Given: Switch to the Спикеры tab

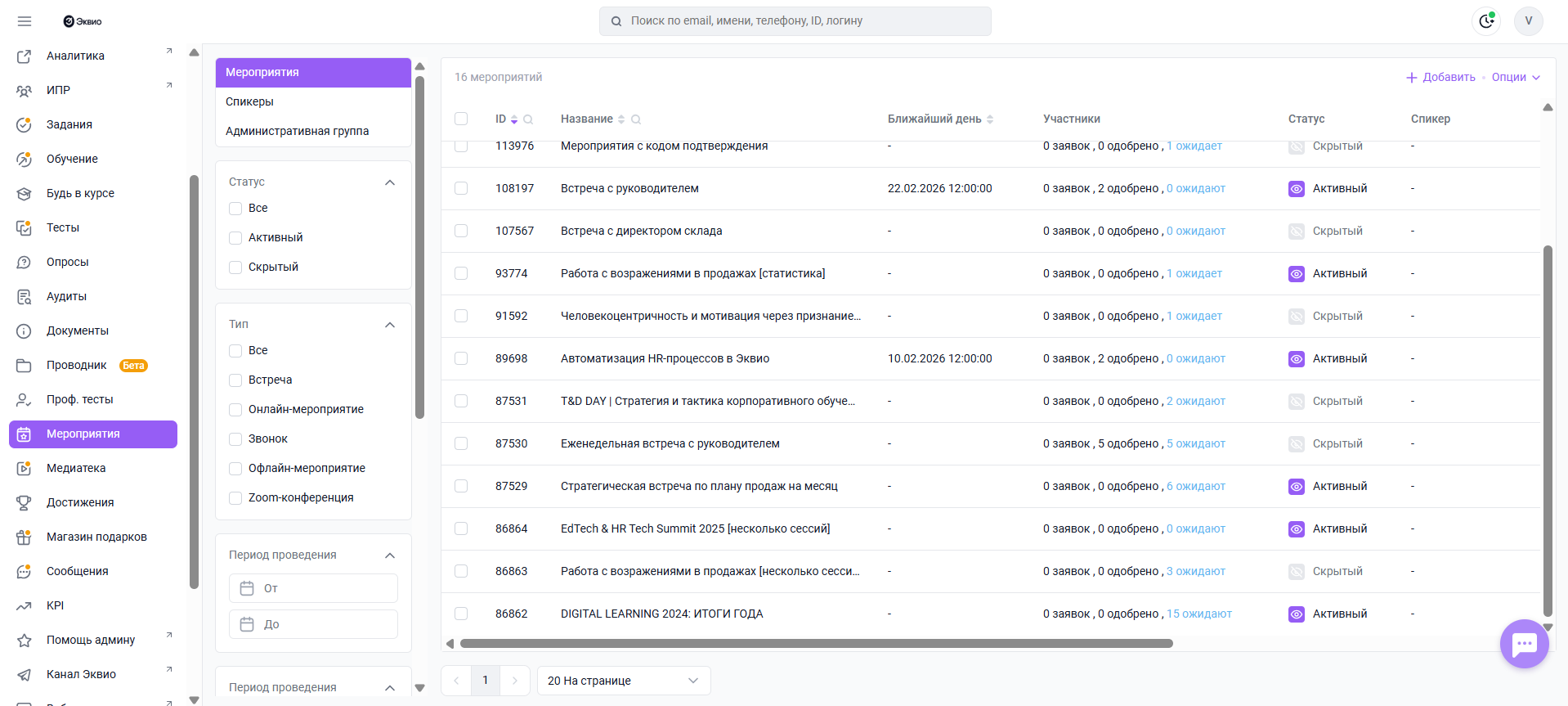Looking at the screenshot, I should pyautogui.click(x=313, y=102).
